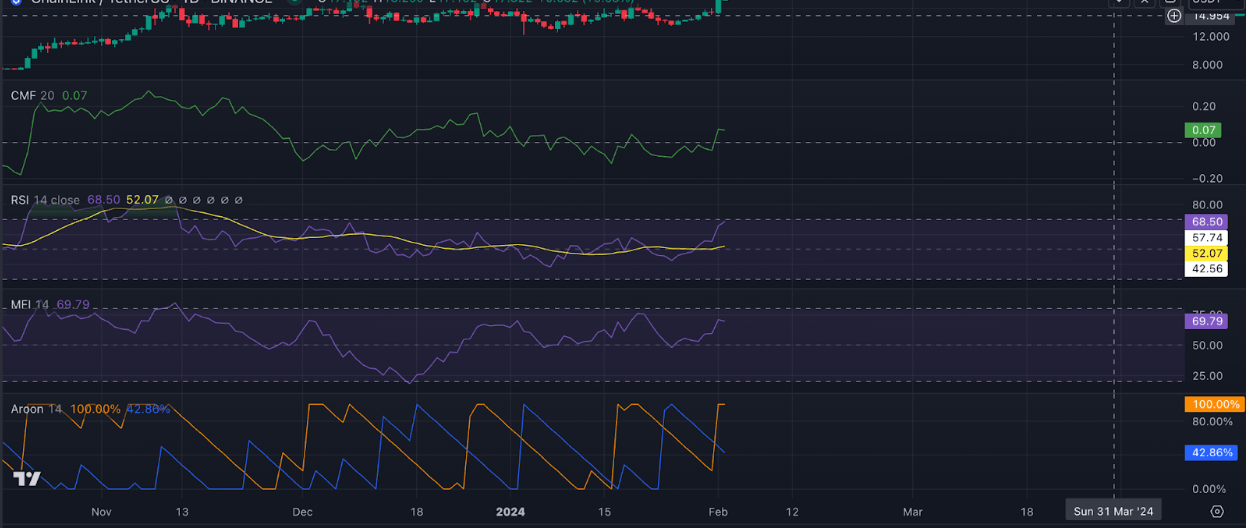Click the Sun 31 Mar '24 date label
Screen dimensions: 1246x528
1113,511
